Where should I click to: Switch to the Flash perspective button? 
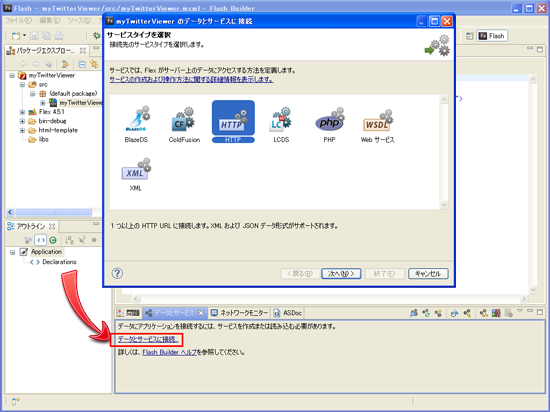[x=492, y=36]
